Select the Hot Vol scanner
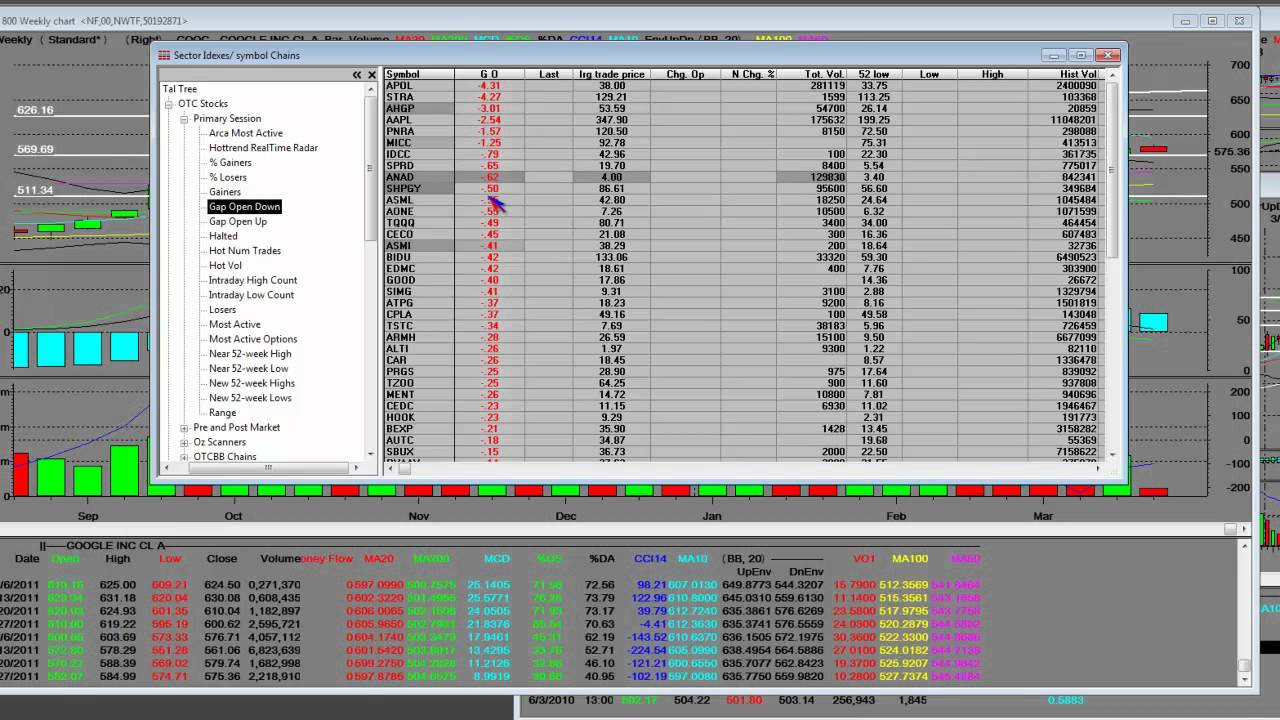This screenshot has height=720, width=1280. 225,266
